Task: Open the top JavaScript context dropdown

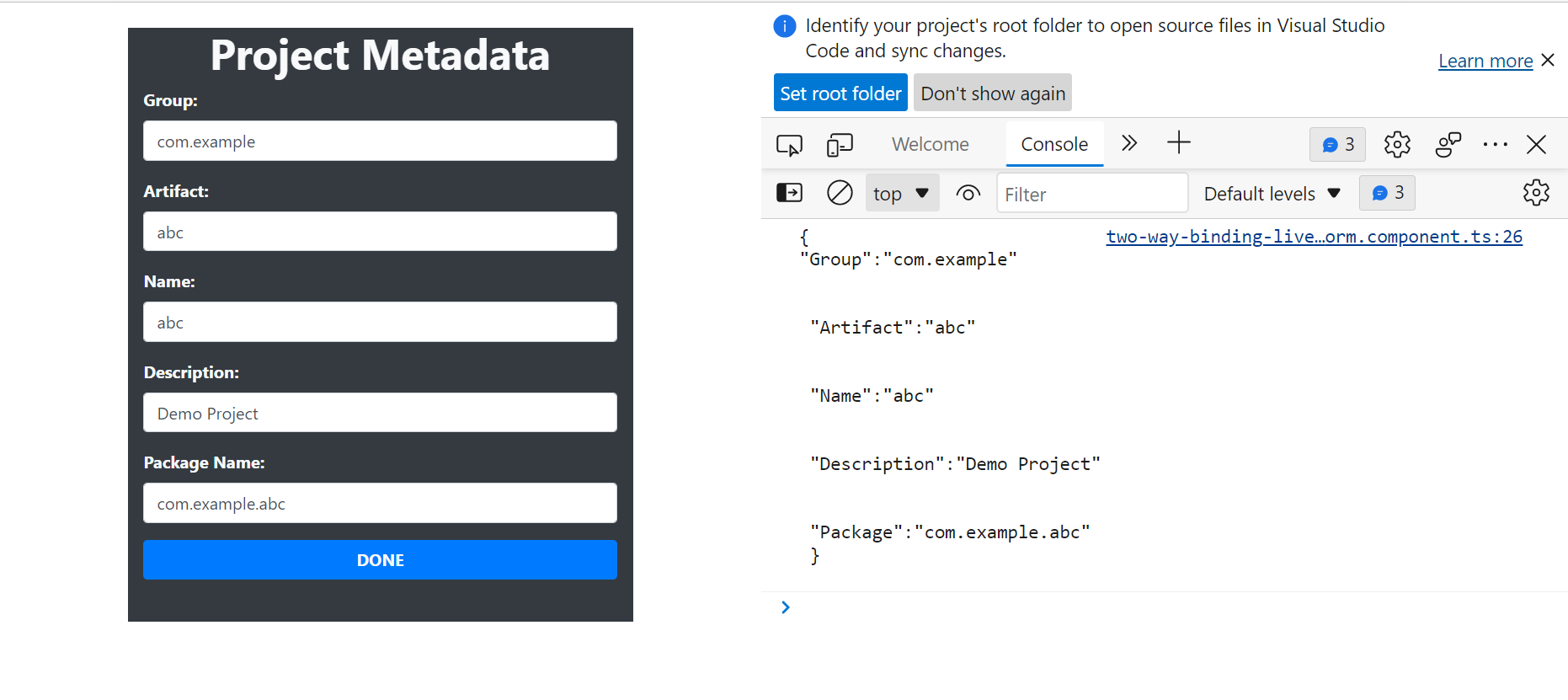Action: point(902,194)
